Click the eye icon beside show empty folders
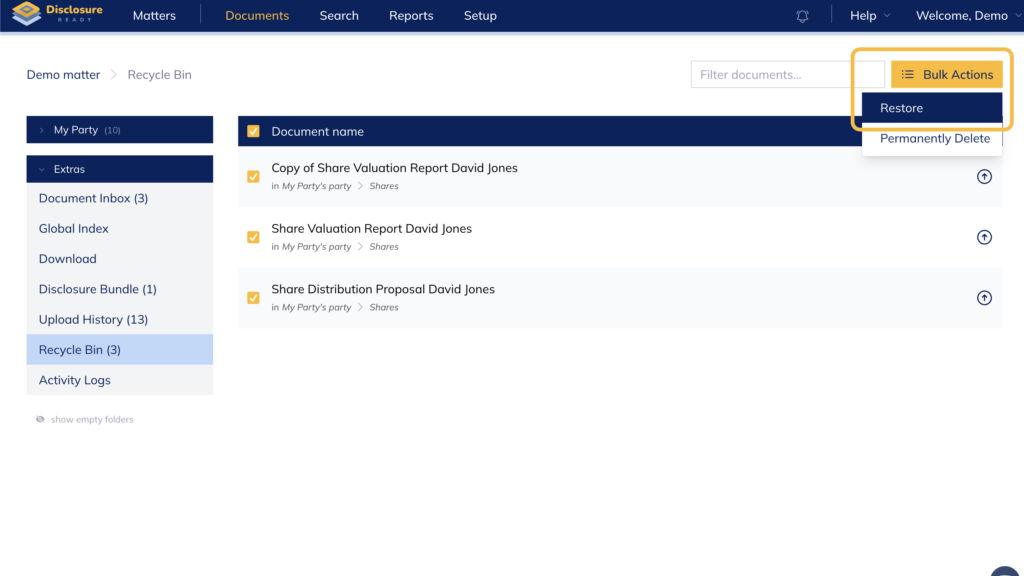This screenshot has width=1024, height=576. [40, 419]
